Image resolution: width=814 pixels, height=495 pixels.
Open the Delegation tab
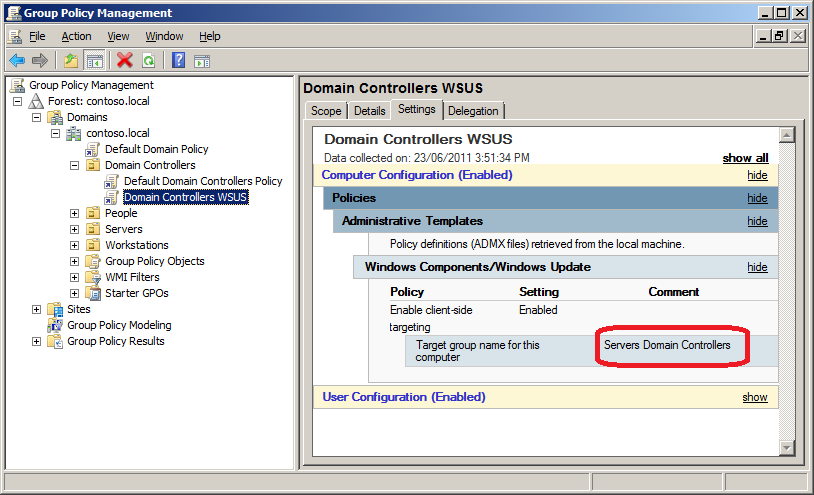pos(474,111)
